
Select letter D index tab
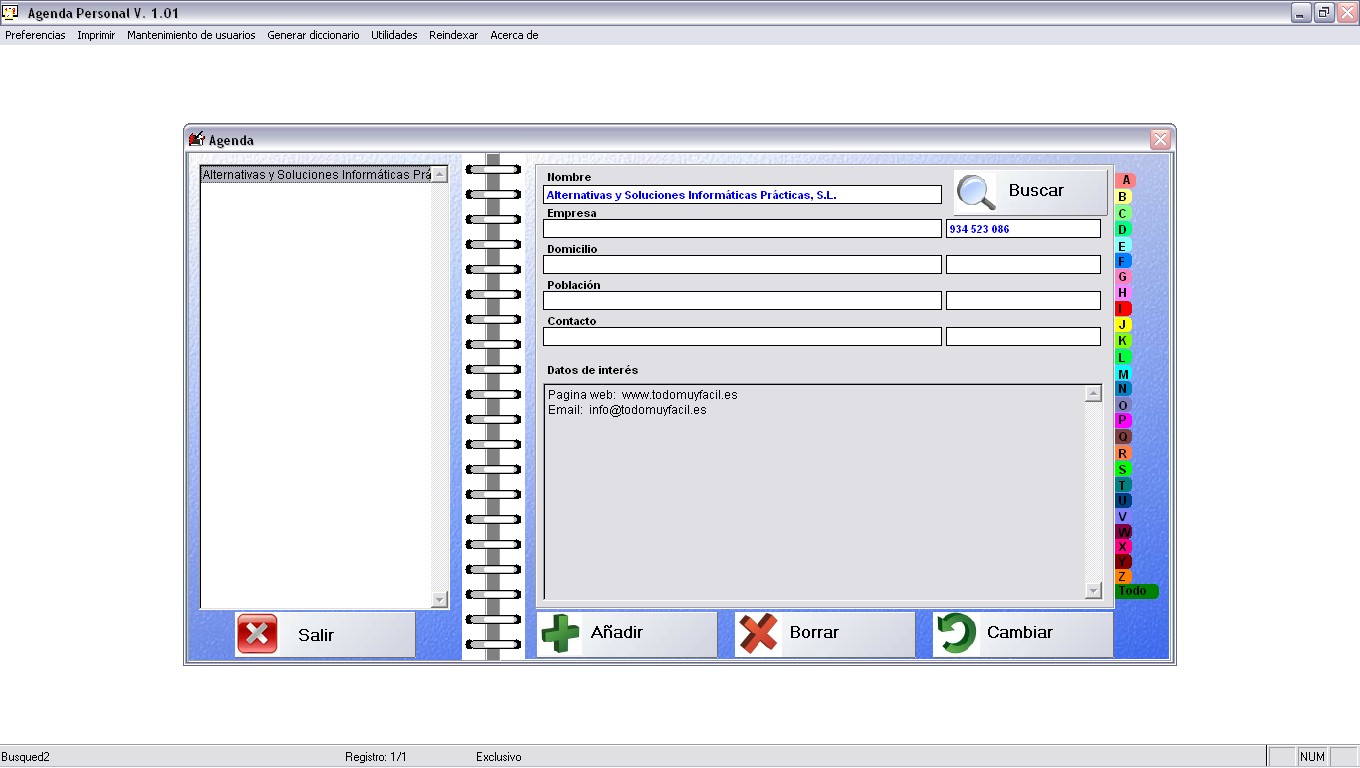(x=1123, y=229)
